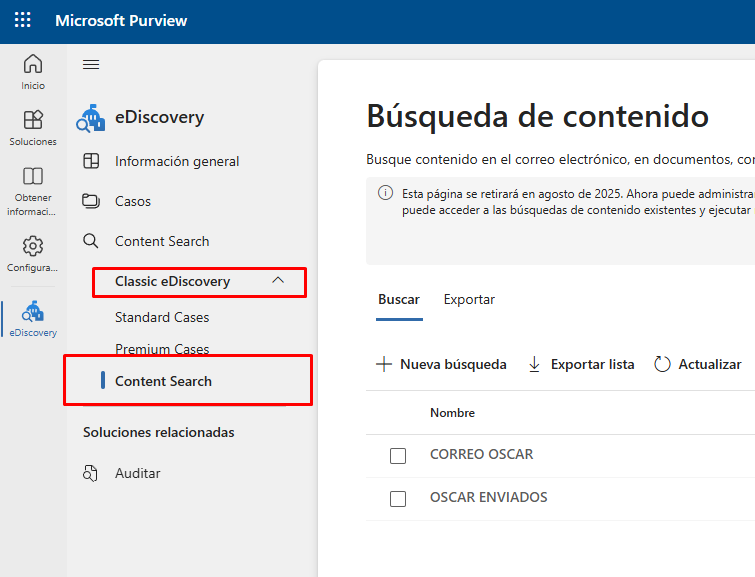Open Obtener información book icon
Viewport: 755px width, 577px height.
click(x=33, y=176)
